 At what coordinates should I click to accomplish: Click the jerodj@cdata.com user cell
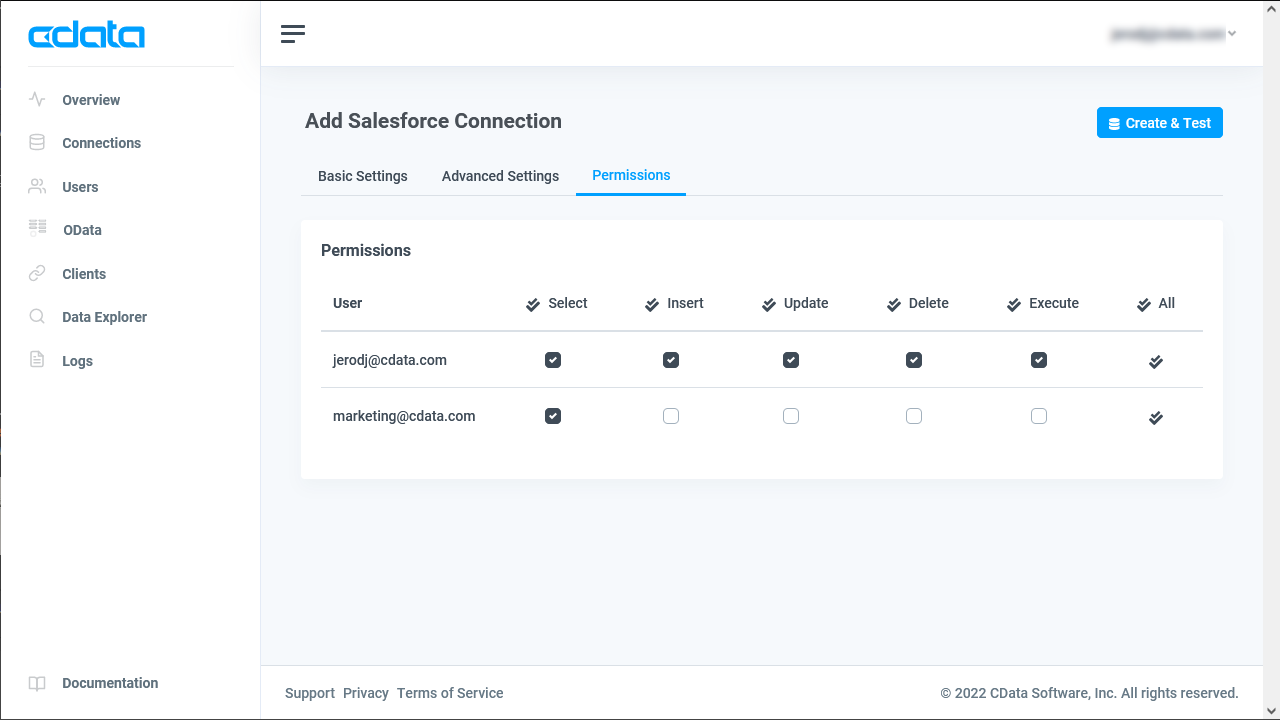click(x=390, y=360)
